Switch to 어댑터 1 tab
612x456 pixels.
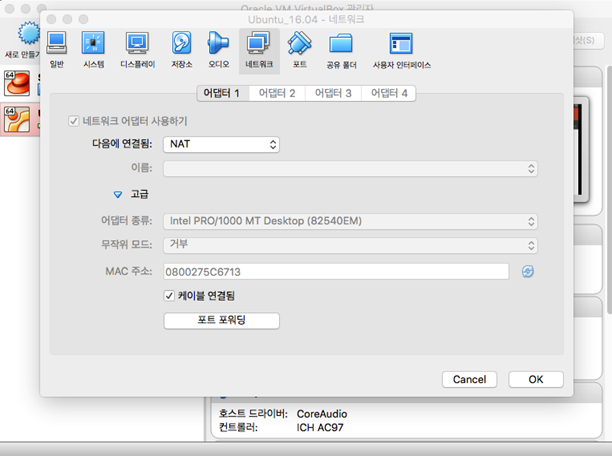coord(222,93)
